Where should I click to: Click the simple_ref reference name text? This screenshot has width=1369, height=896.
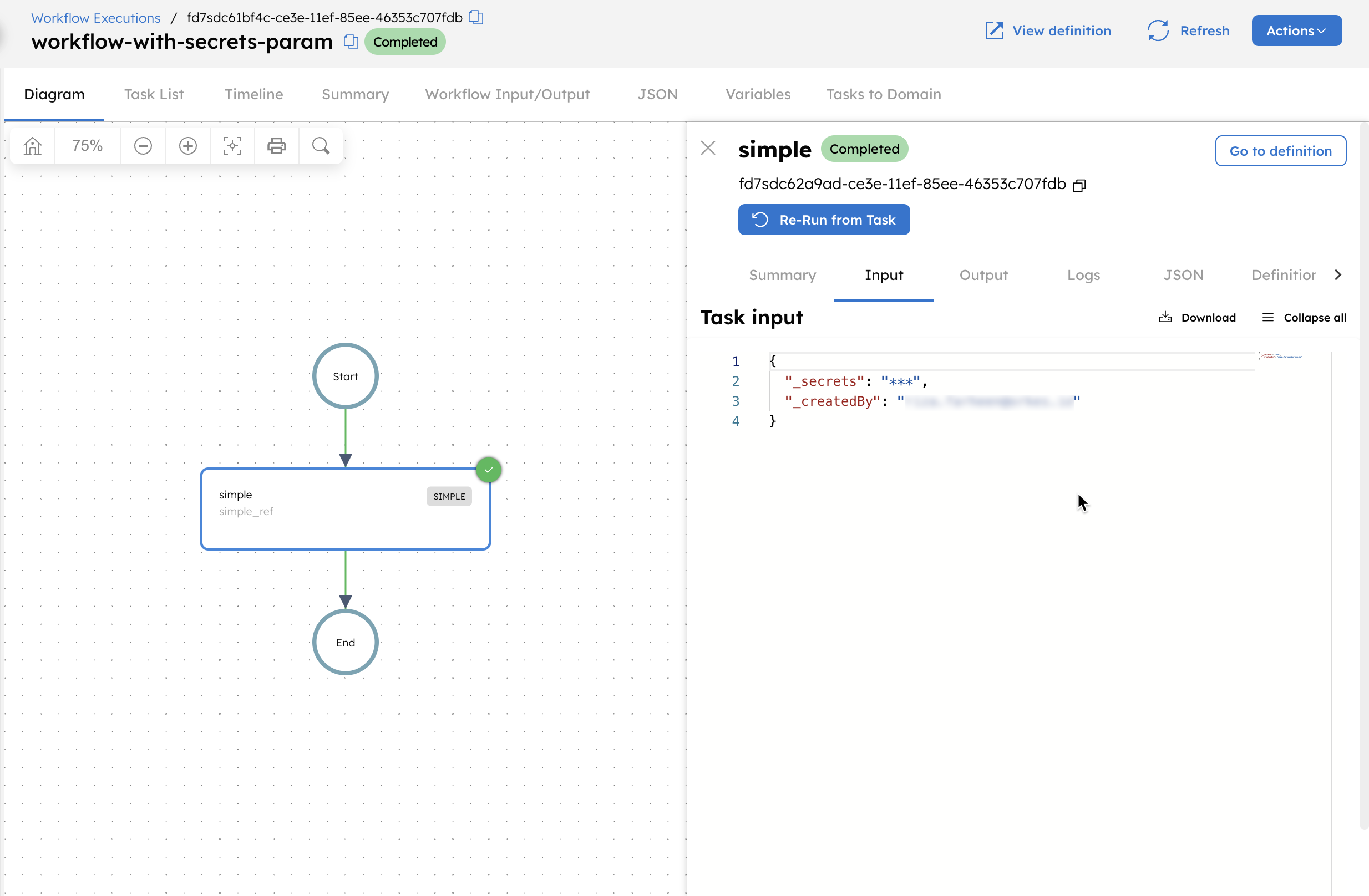(x=246, y=511)
